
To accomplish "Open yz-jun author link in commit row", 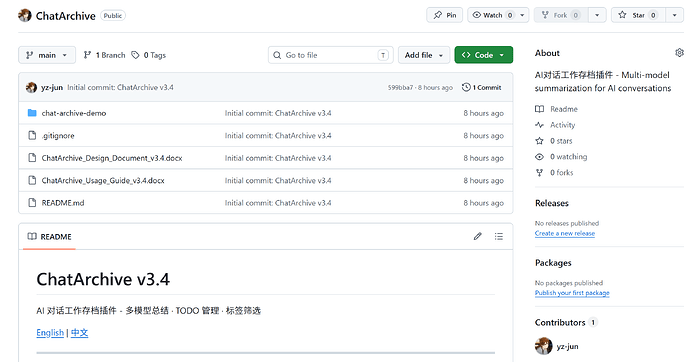I will tap(52, 87).
